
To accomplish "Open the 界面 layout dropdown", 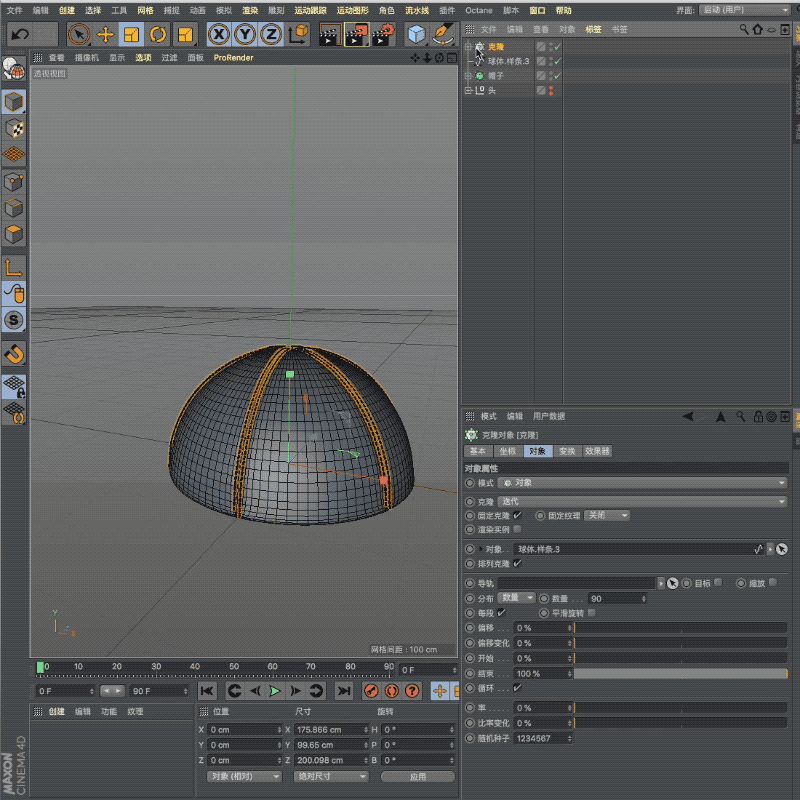I will coord(744,10).
